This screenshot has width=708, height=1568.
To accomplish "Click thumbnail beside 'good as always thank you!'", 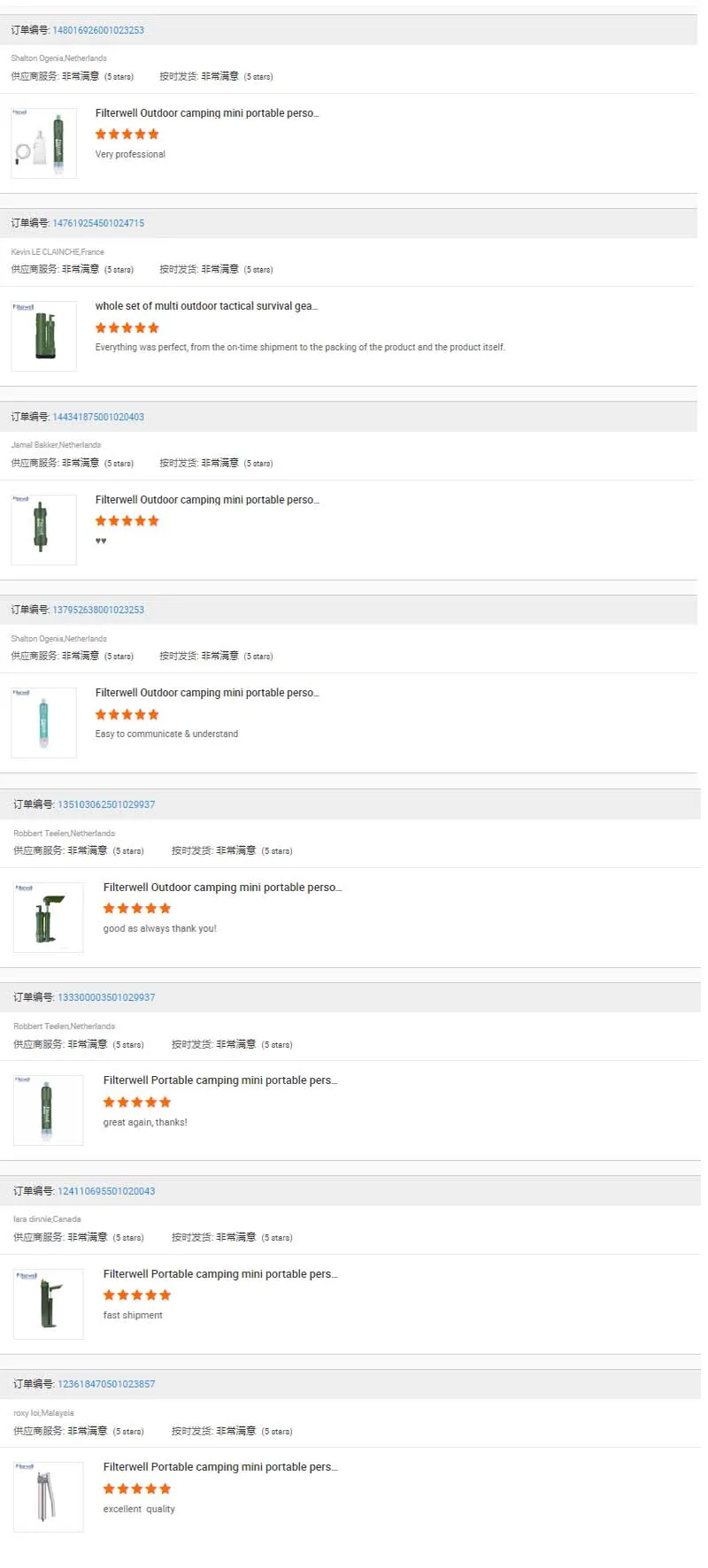I will (x=49, y=918).
